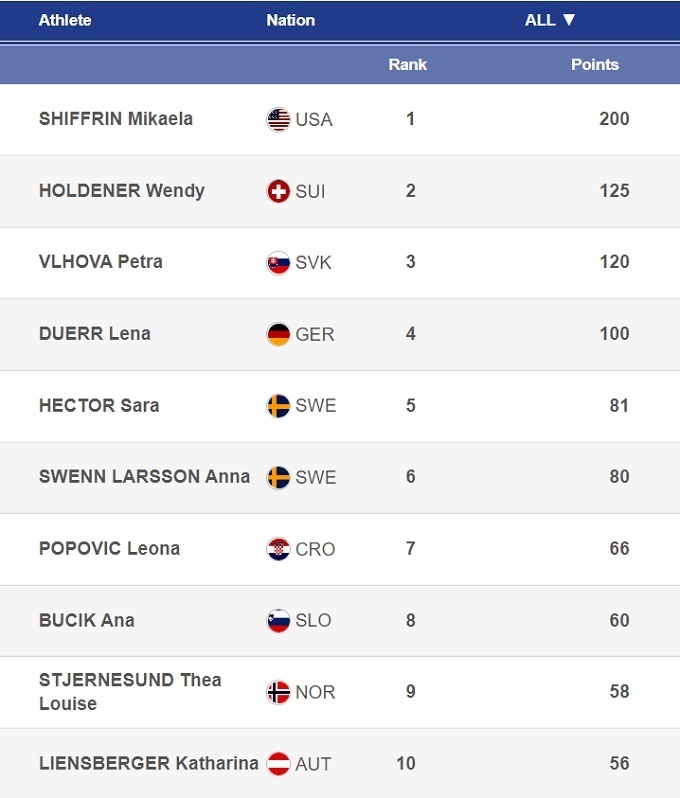This screenshot has width=680, height=798.
Task: Click Sara Hector's Sweden flag icon
Action: tap(278, 406)
